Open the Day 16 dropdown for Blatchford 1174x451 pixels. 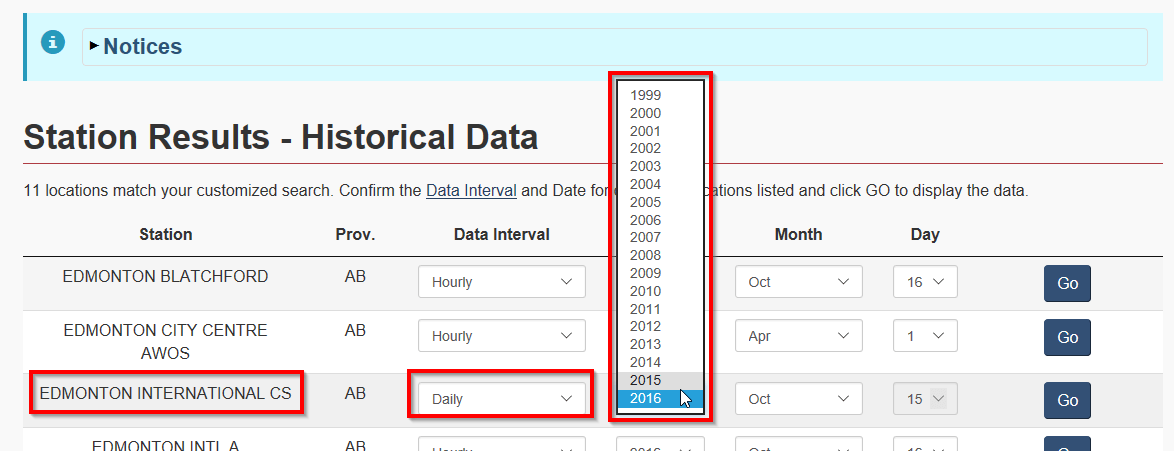924,282
